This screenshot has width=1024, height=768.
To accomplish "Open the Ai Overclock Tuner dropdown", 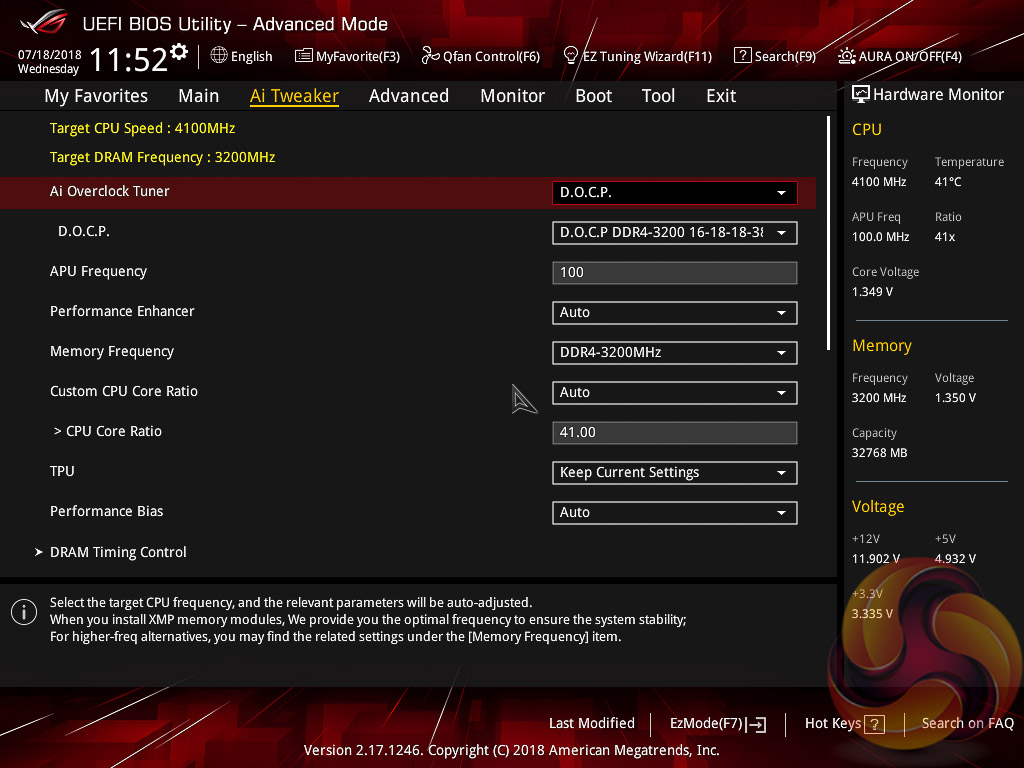I will [675, 193].
